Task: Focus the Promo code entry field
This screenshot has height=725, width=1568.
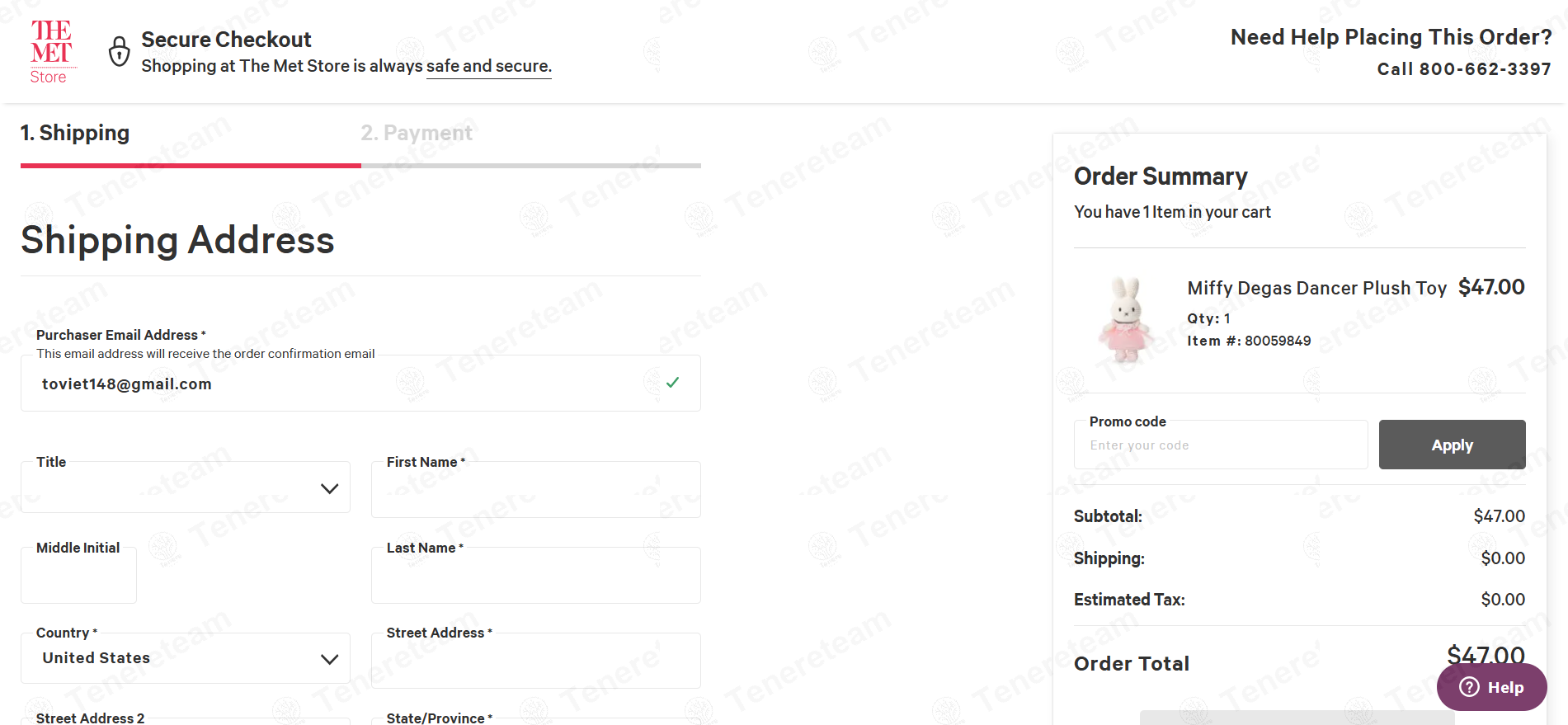Action: point(1220,445)
